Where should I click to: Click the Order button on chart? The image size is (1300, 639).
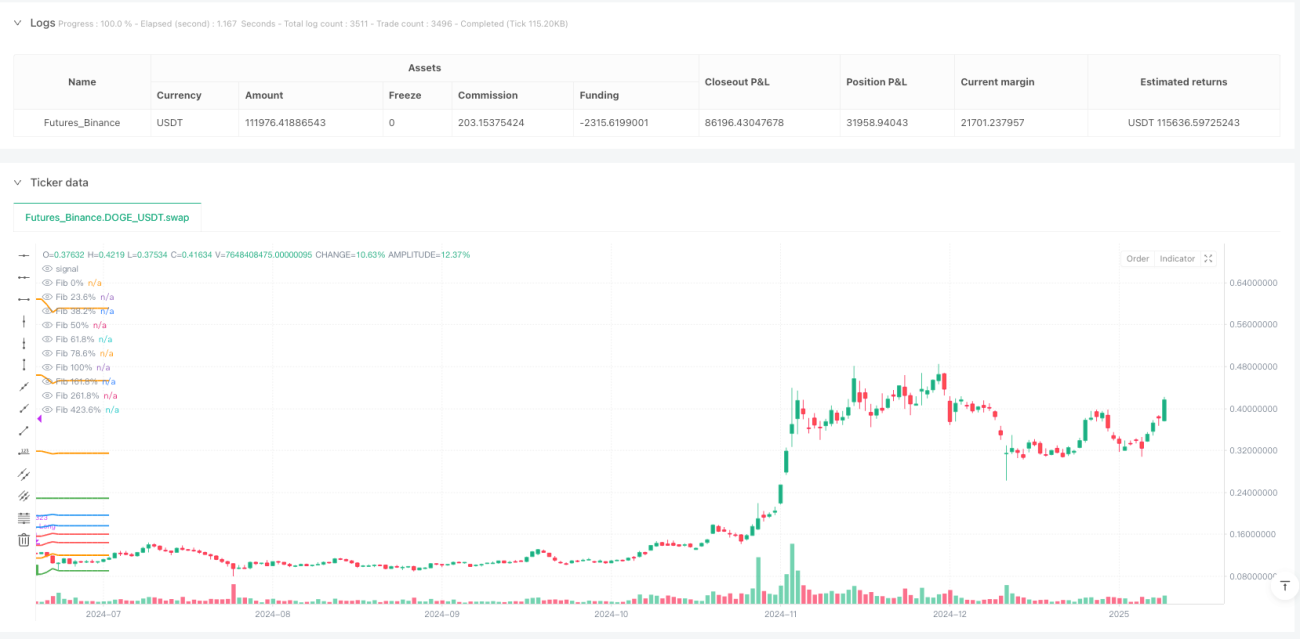tap(1138, 258)
